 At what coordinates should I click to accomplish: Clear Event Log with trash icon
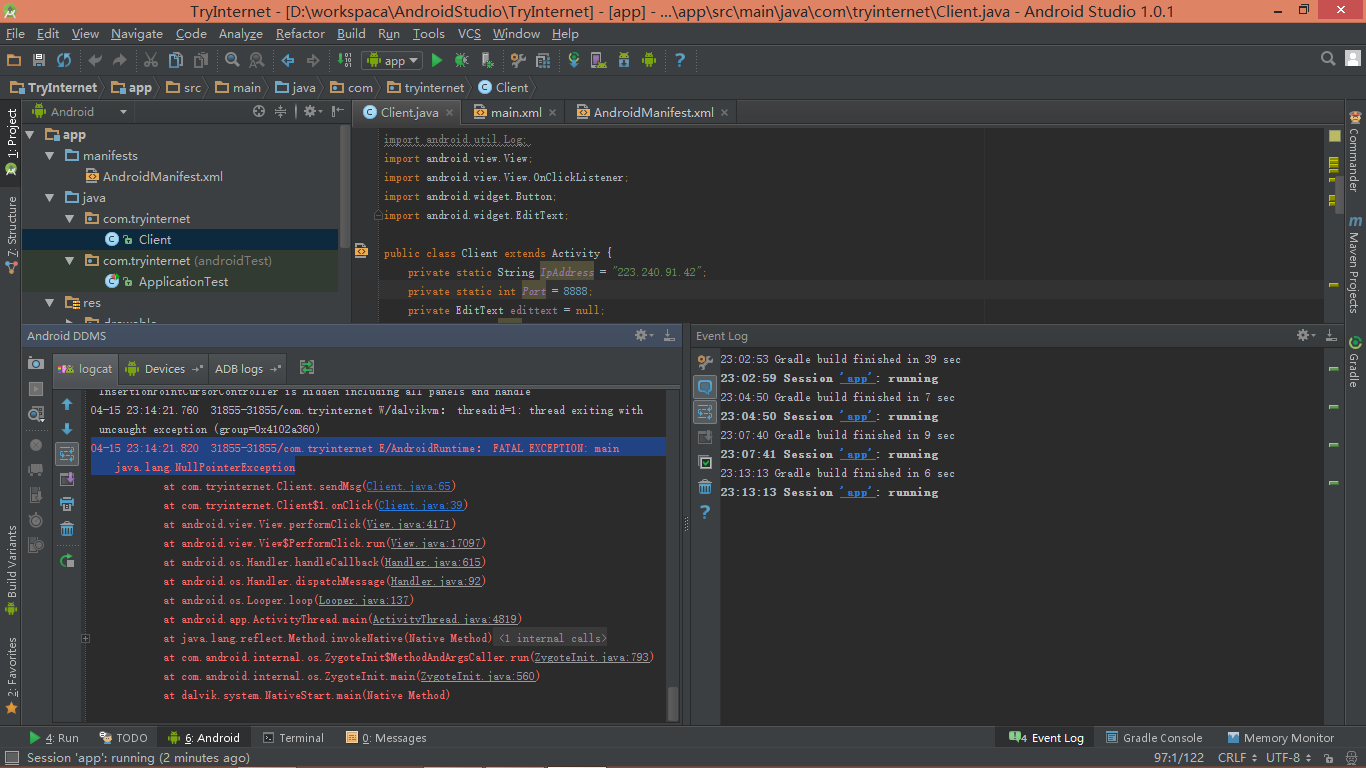tap(705, 487)
